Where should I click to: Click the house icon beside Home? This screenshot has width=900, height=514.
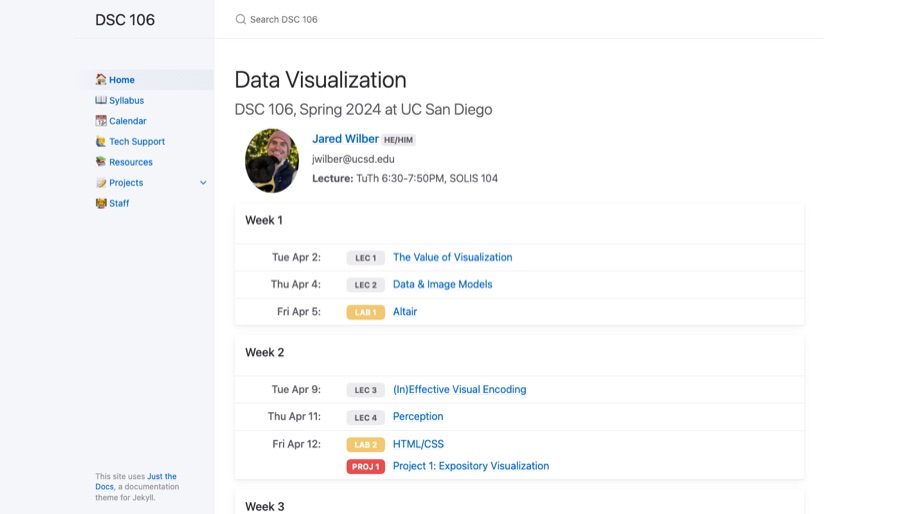click(x=101, y=79)
